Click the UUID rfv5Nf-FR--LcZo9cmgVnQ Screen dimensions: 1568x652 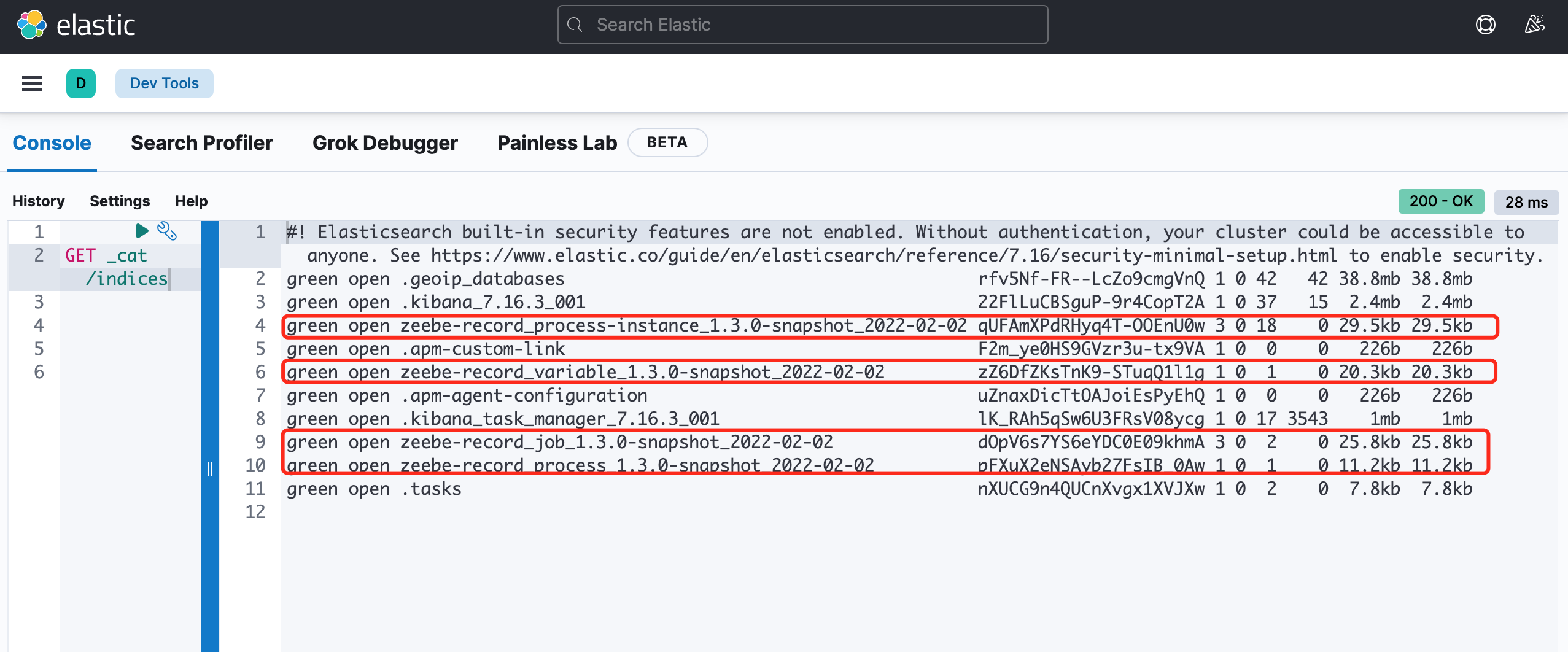(x=1091, y=279)
